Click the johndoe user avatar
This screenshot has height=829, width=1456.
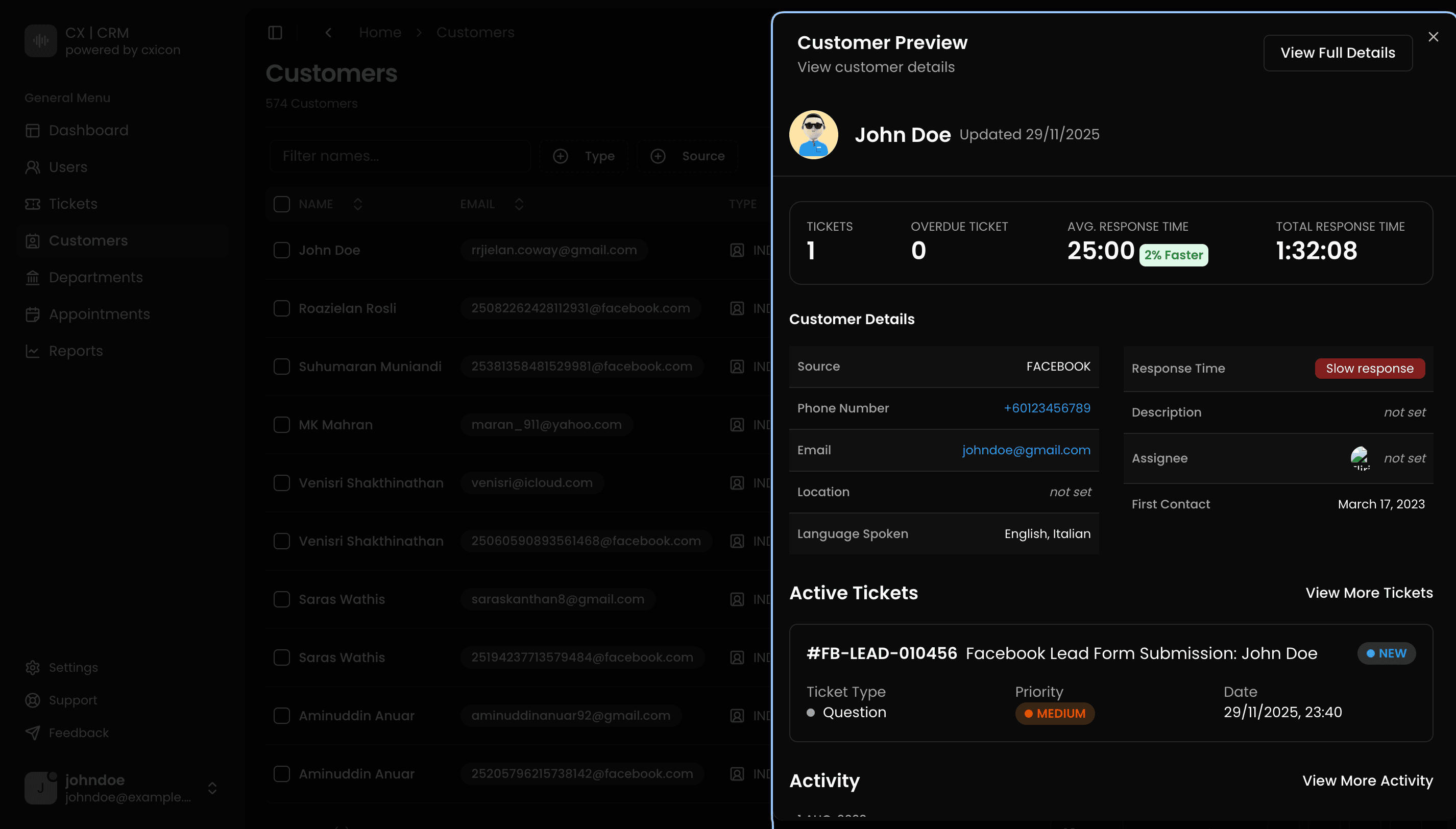click(40, 788)
